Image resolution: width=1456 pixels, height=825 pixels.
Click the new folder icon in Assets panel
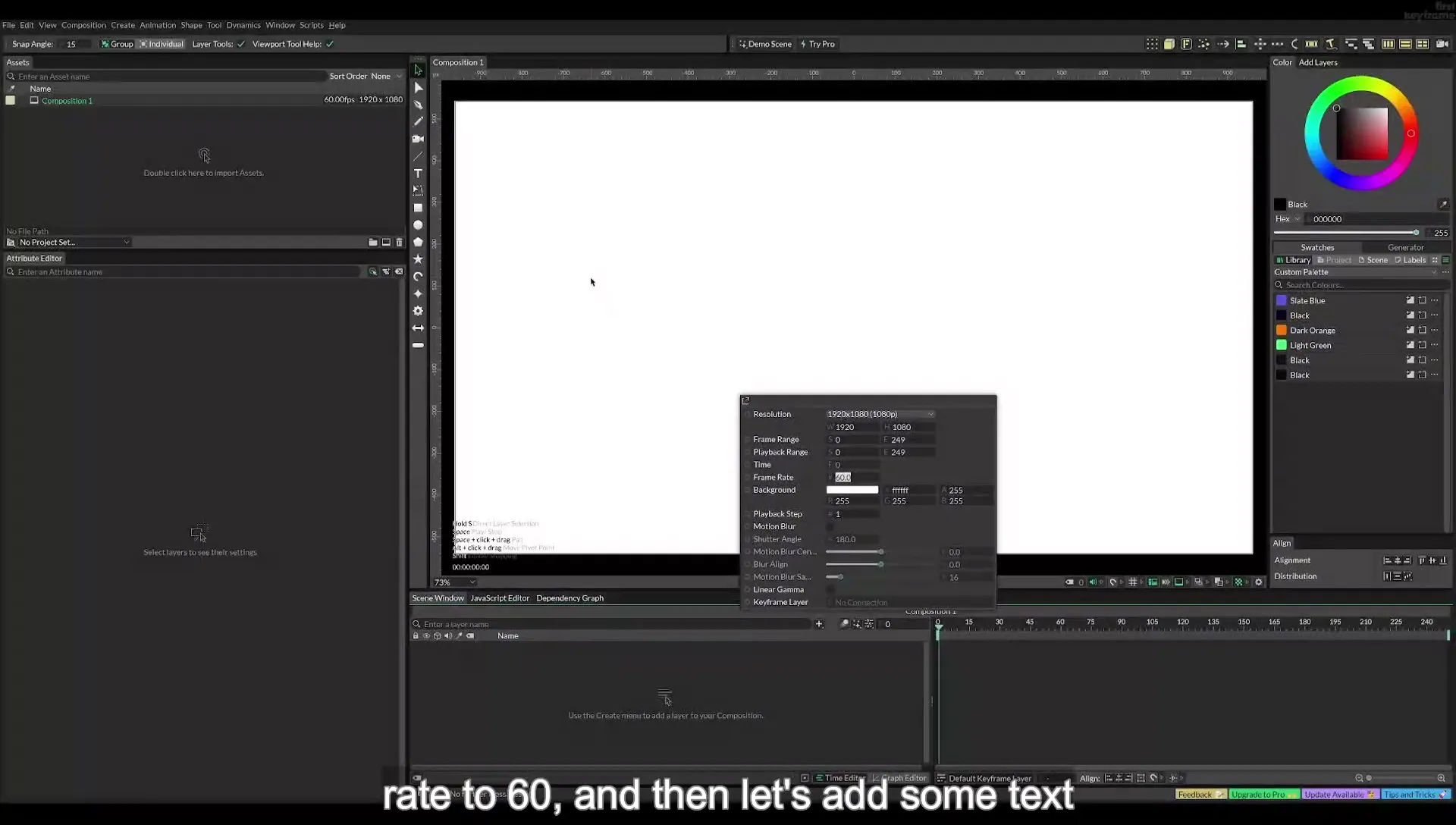pos(372,243)
